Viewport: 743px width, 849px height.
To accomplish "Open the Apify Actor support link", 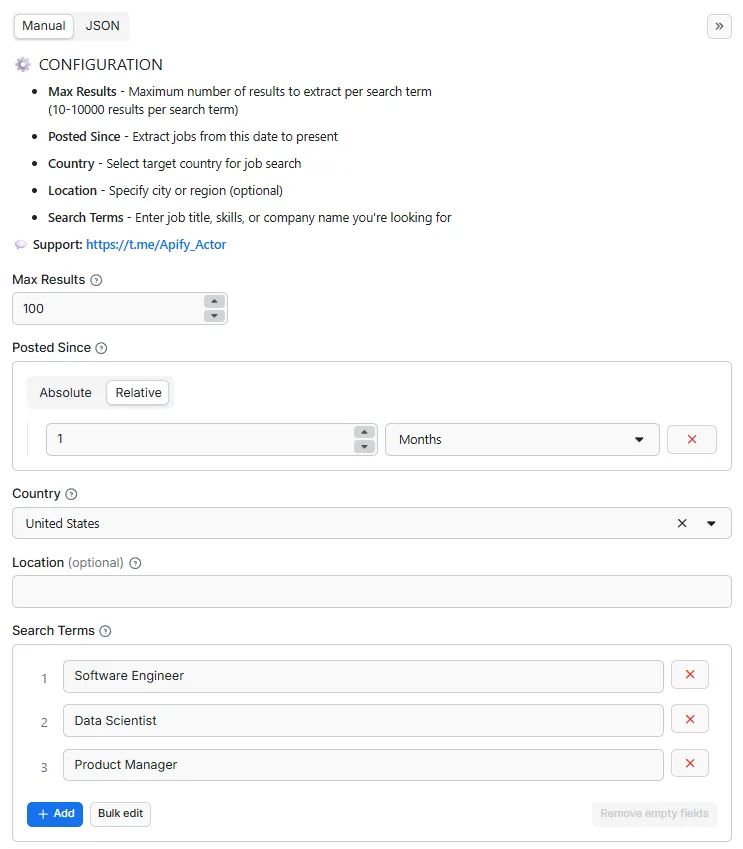I will (156, 243).
